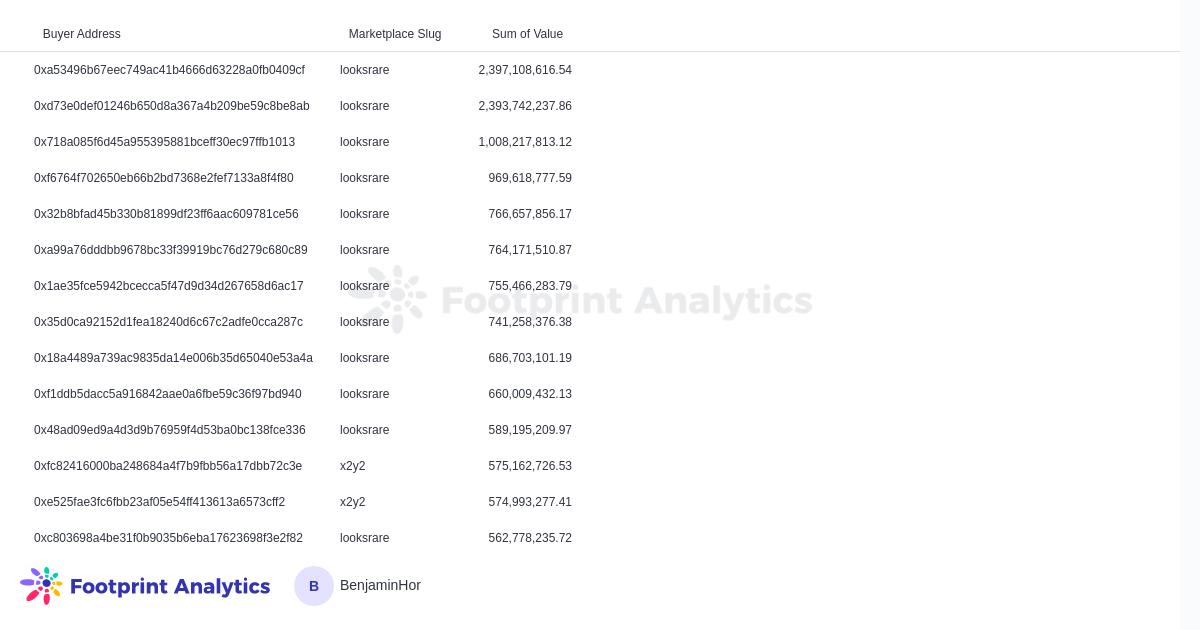Sort by Marketplace Slug column header

(x=395, y=34)
